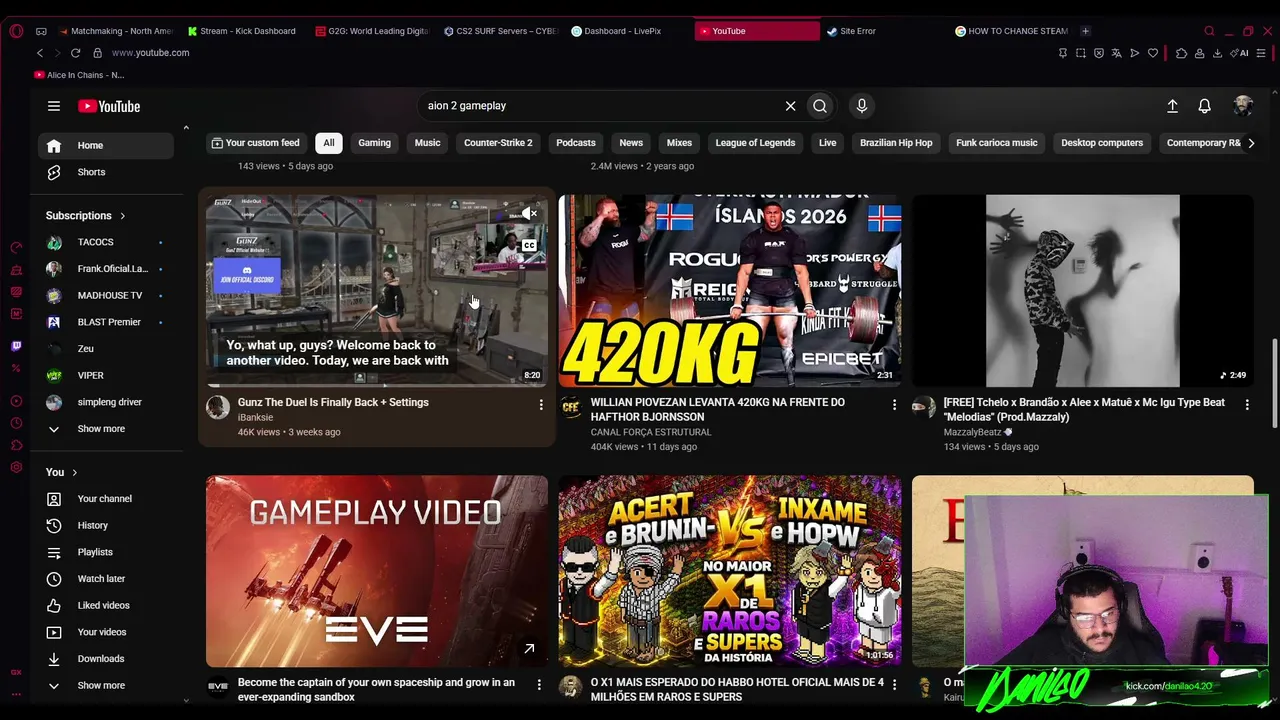Screen dimensions: 1280x720
Task: Click the www.youtube.com address bar
Action: pos(150,53)
